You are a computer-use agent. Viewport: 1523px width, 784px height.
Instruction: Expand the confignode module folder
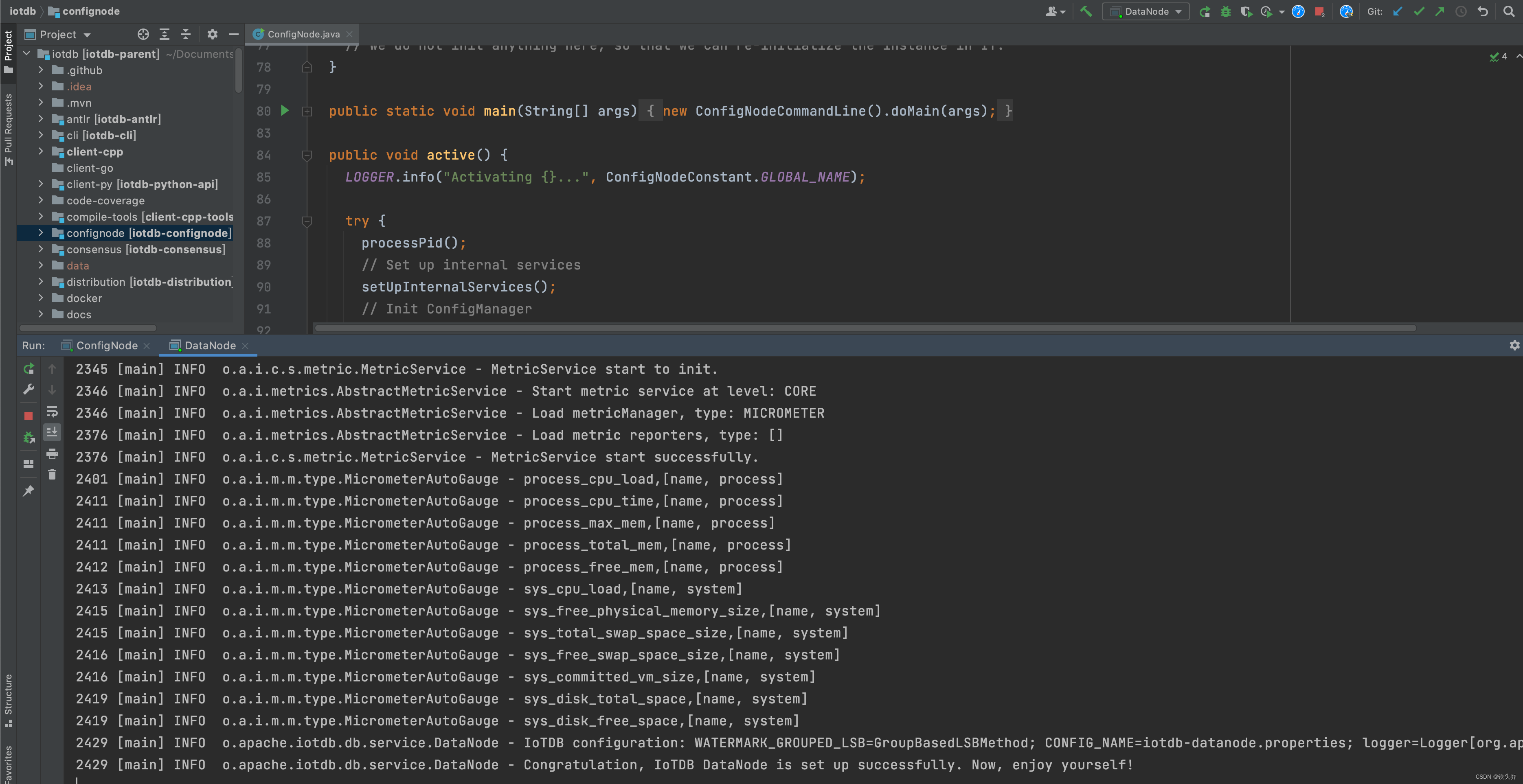tap(41, 233)
